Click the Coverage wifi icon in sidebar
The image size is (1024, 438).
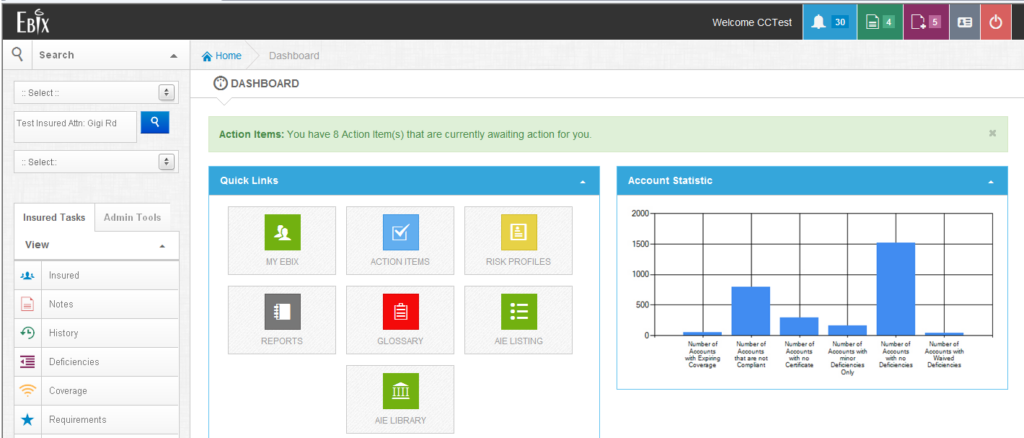pos(27,390)
